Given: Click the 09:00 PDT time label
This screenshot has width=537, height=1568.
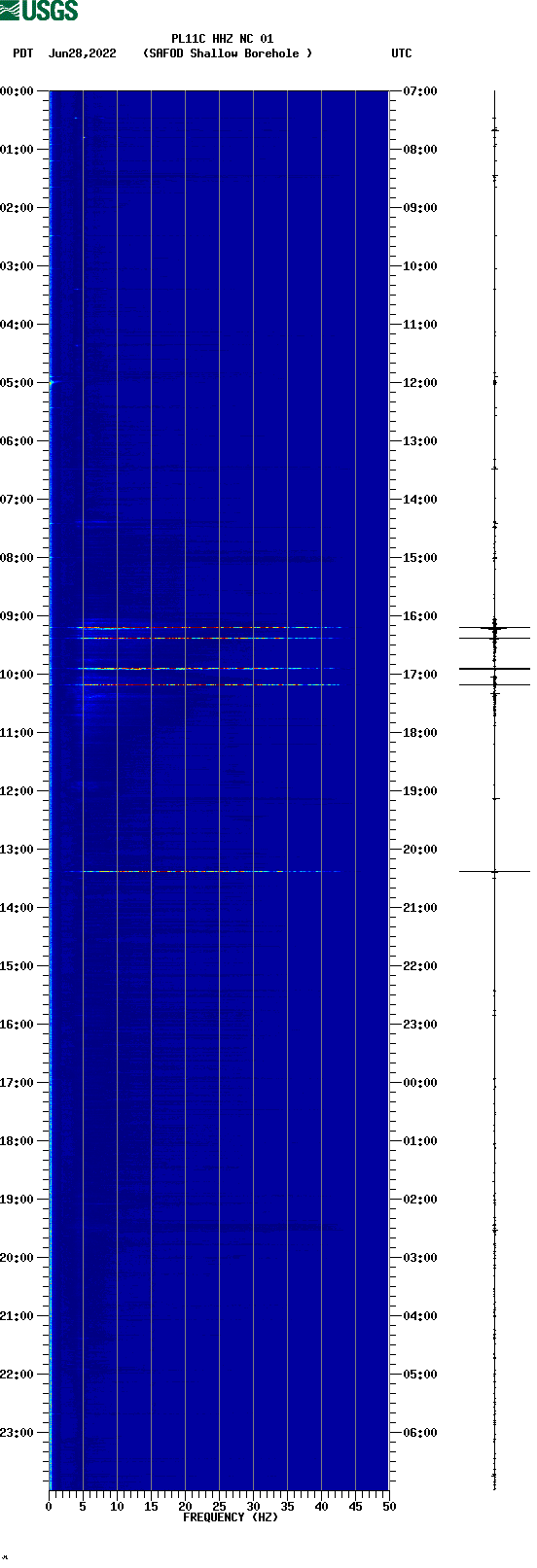Looking at the screenshot, I should tap(18, 616).
